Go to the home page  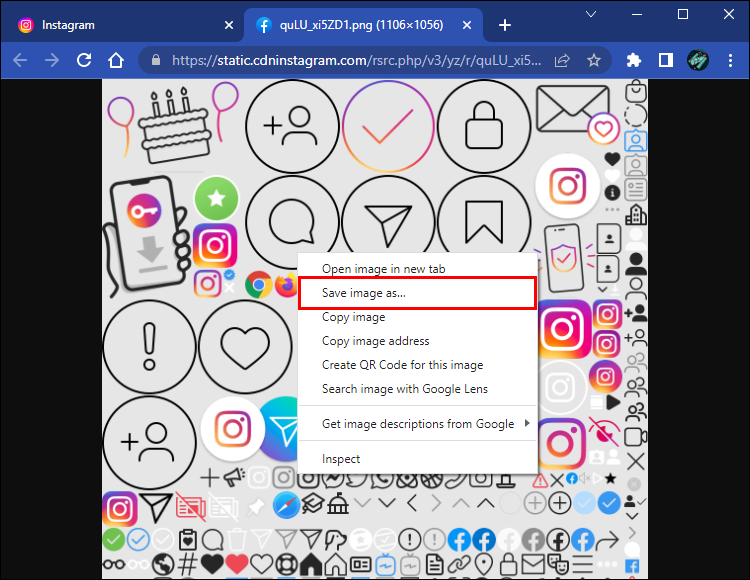tap(116, 60)
